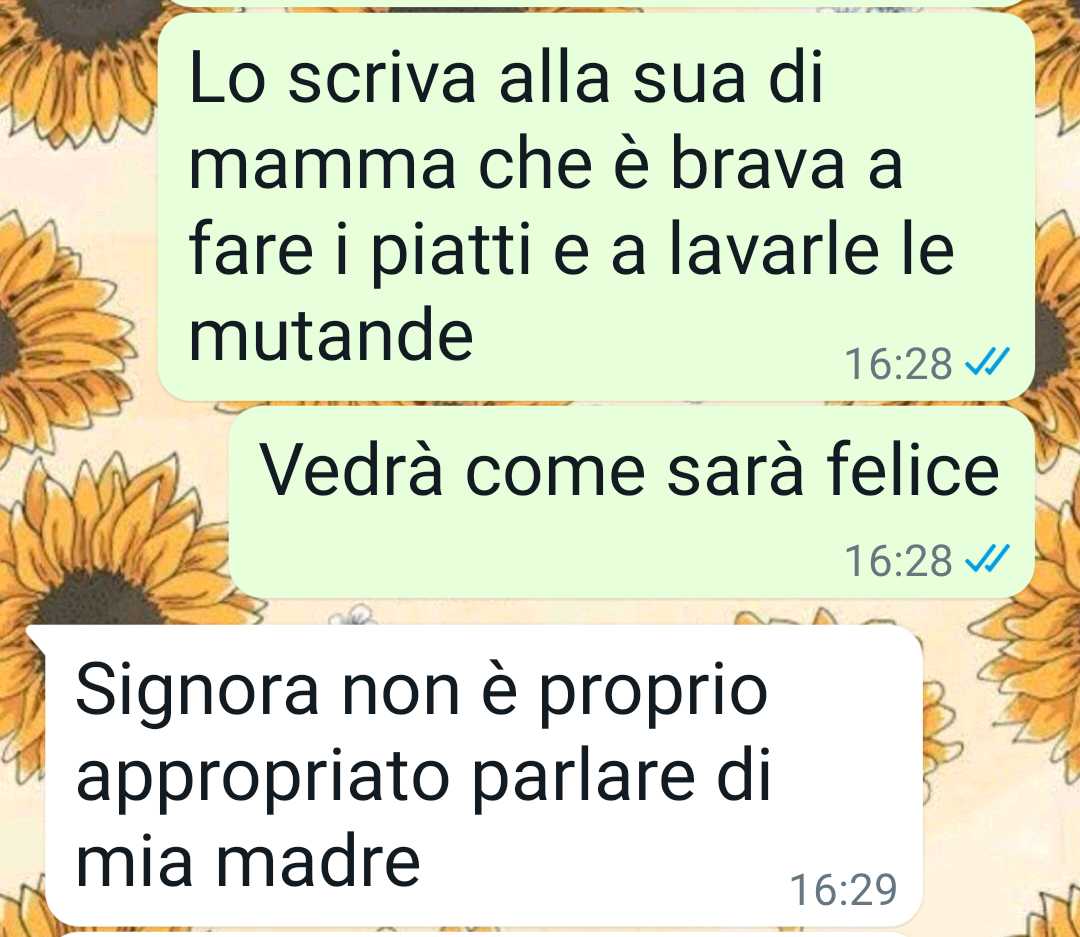Screen dimensions: 1080x937
Task: Tap blue double-check on the mutande message
Action: click(988, 361)
